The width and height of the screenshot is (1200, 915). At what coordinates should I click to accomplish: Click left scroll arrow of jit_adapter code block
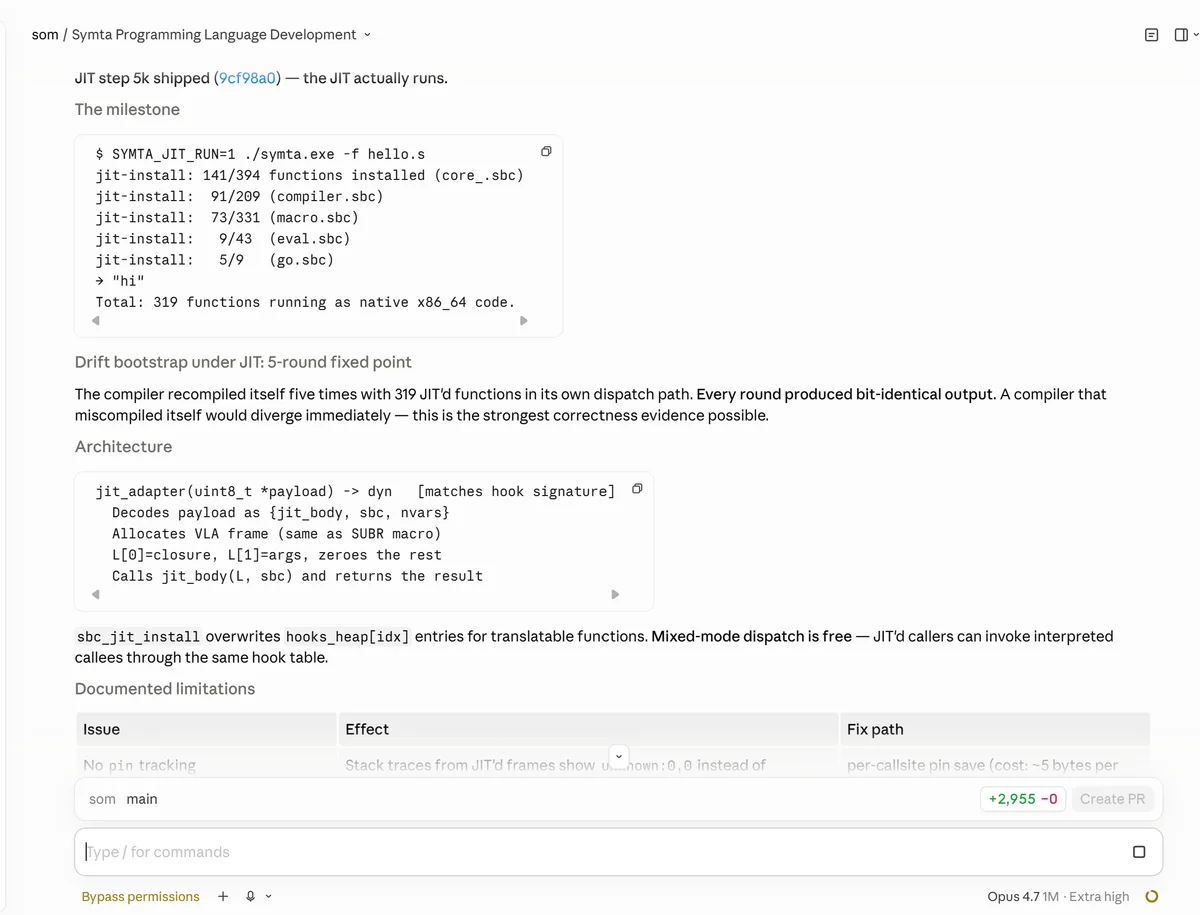pos(96,594)
